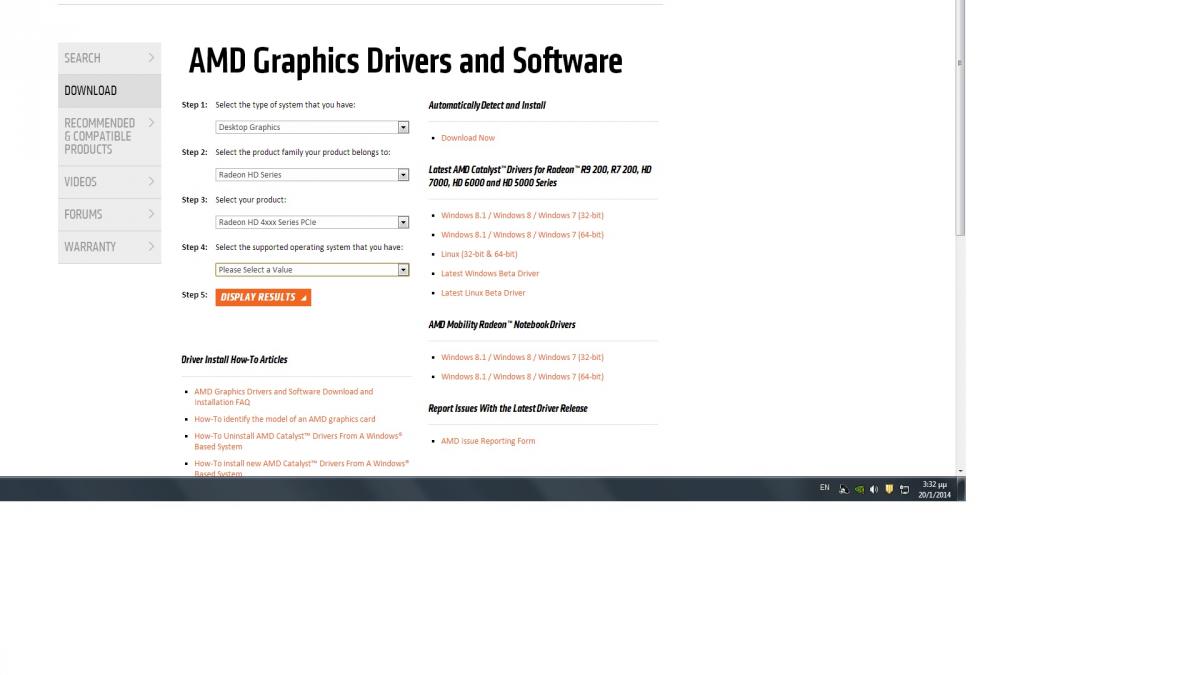Click 'Report Issues With the Latest Driver Release' heading
Viewport: 1200px width, 675px height.
pos(508,409)
